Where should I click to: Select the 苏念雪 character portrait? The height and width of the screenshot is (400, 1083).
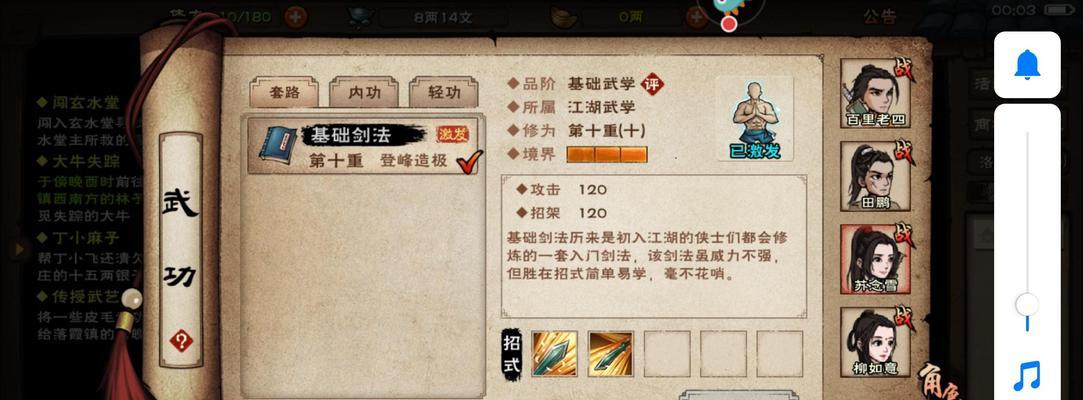pos(875,259)
